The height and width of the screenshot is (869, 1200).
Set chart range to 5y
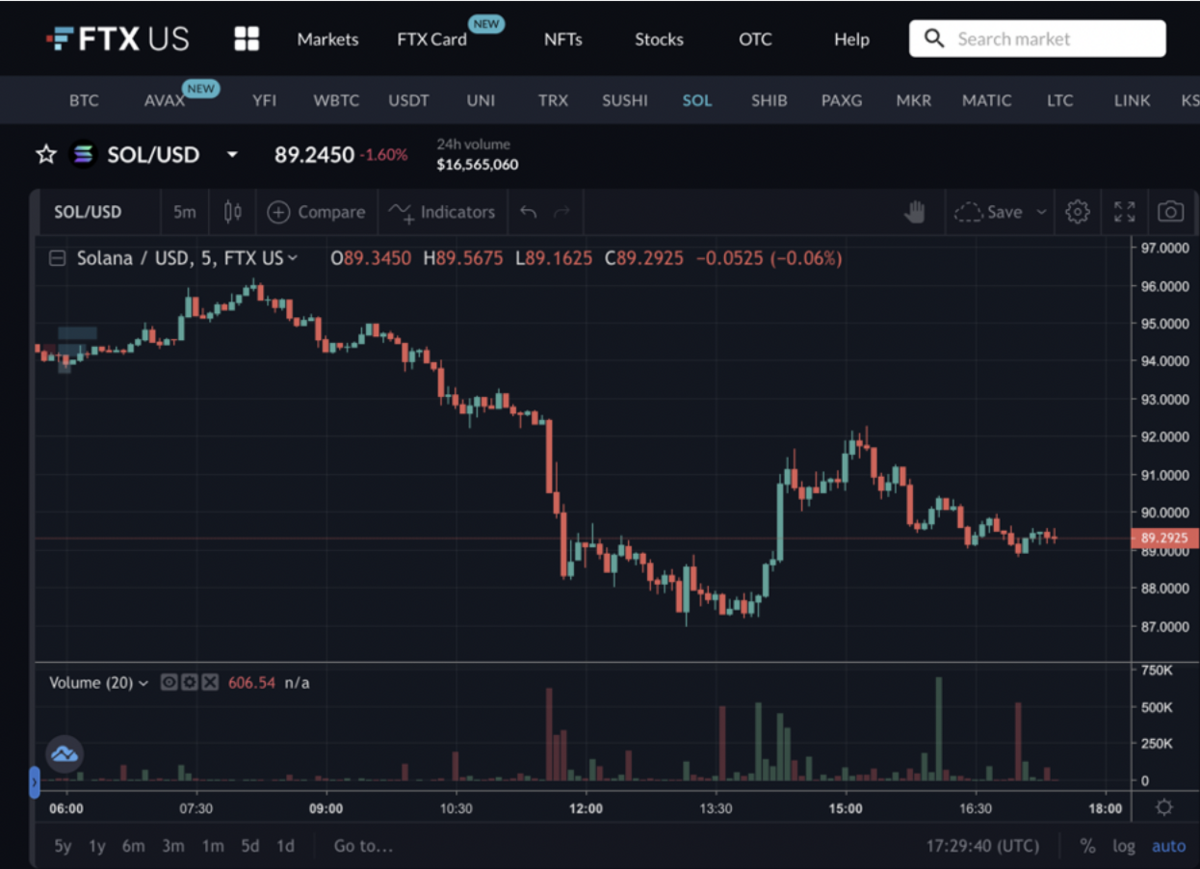pyautogui.click(x=63, y=846)
